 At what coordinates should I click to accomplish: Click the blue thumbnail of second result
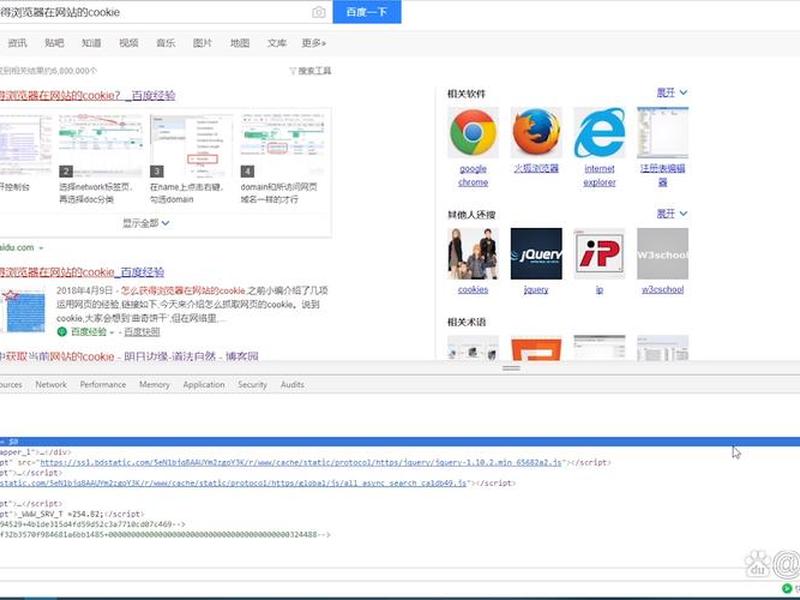[23, 310]
